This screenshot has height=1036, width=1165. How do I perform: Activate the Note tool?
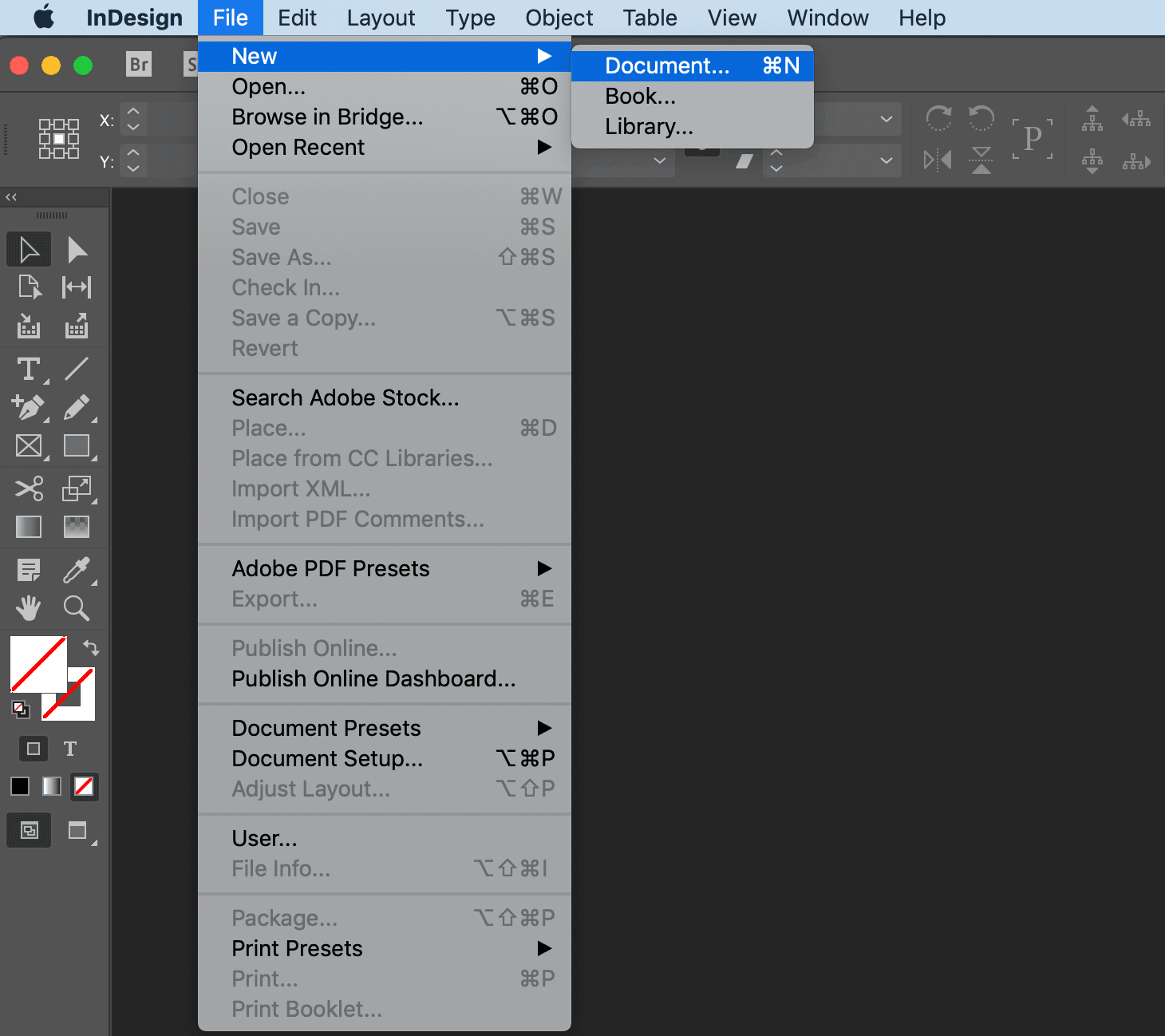pyautogui.click(x=29, y=570)
